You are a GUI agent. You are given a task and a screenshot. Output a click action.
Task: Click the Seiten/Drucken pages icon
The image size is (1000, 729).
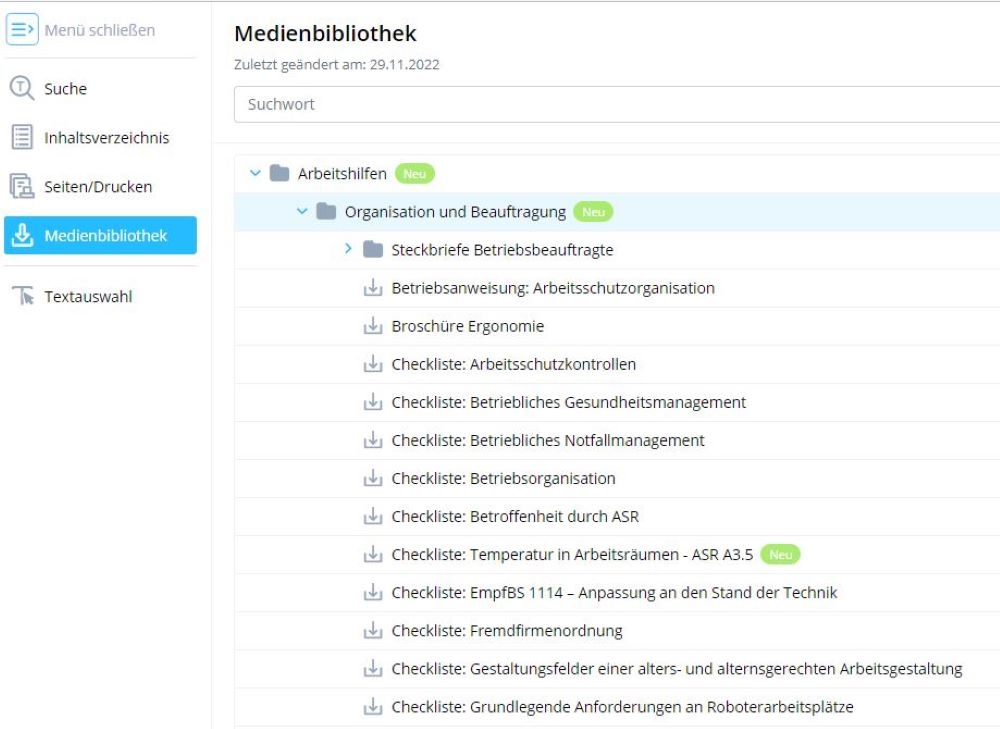(22, 187)
